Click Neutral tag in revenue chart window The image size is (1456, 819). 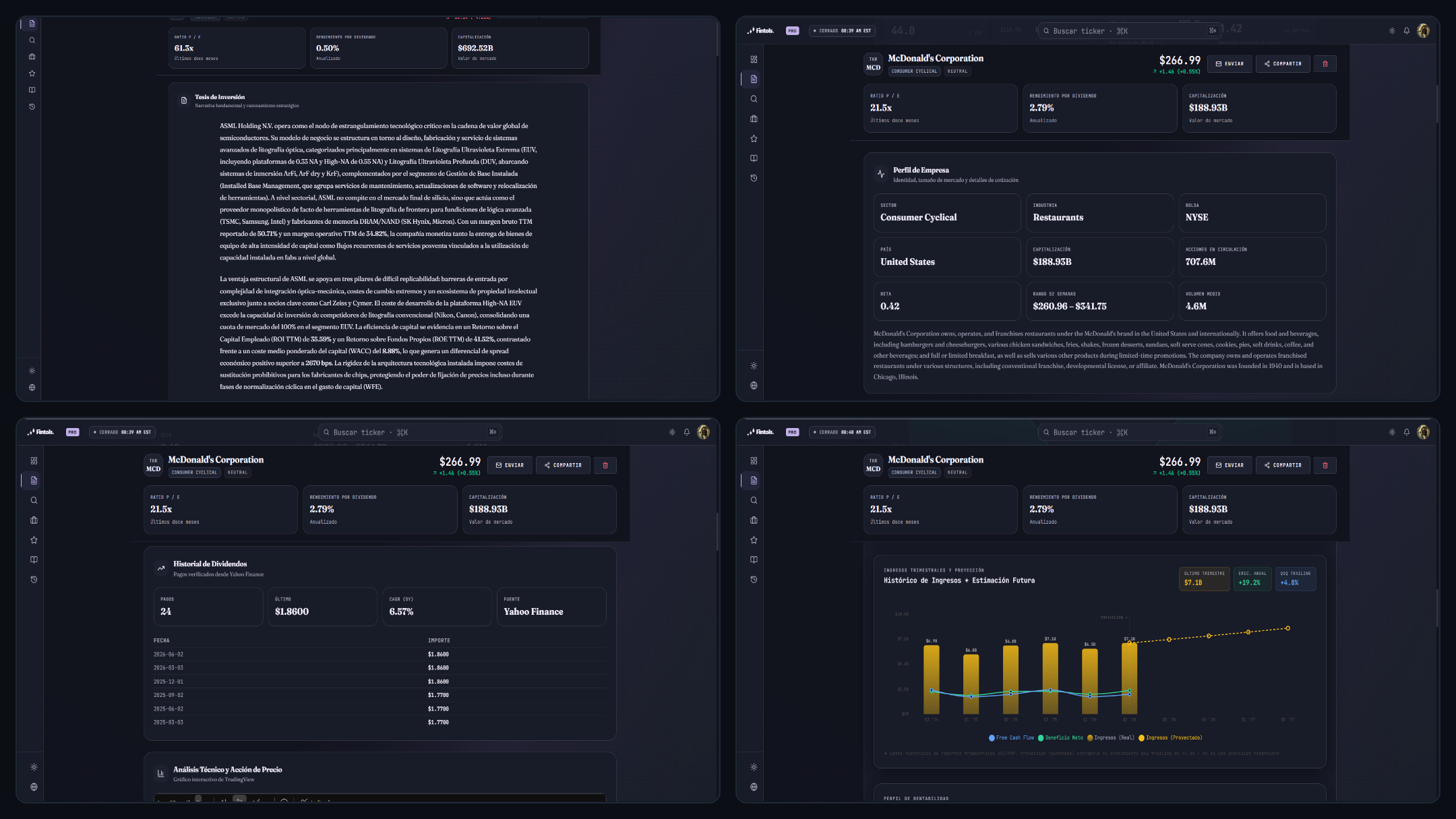(957, 473)
